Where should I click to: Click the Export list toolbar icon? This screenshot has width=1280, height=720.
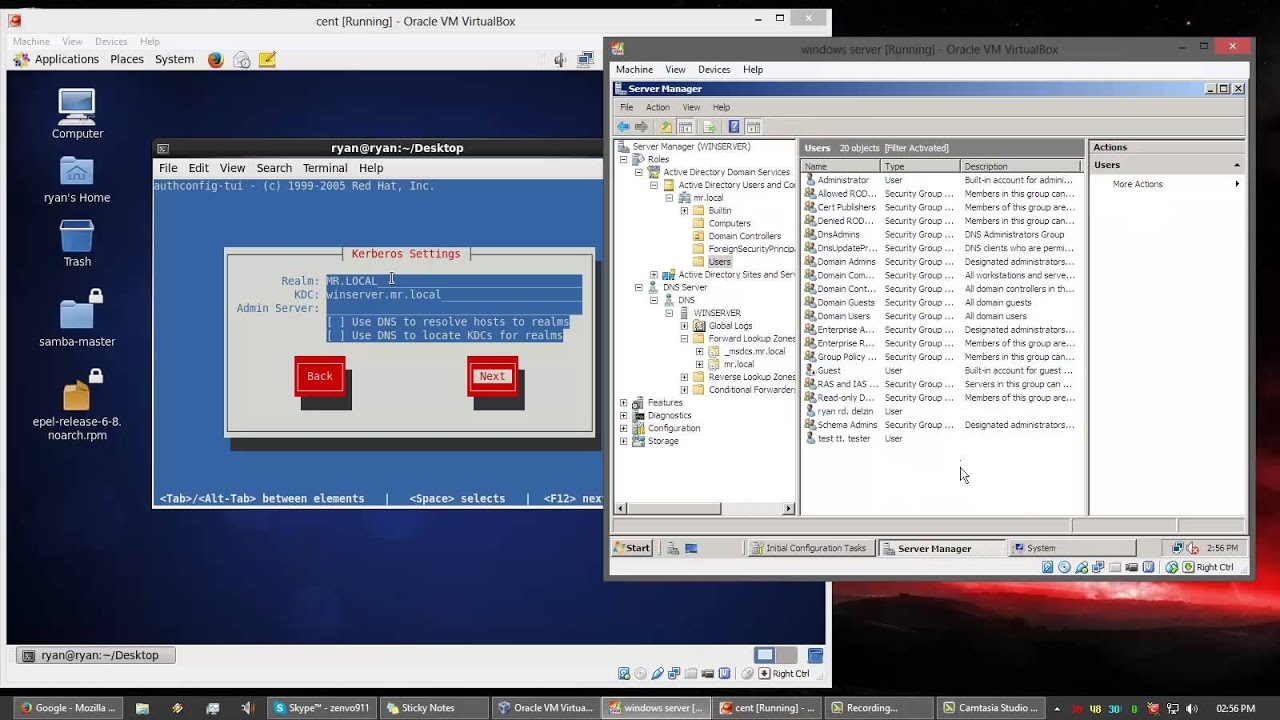(x=709, y=127)
